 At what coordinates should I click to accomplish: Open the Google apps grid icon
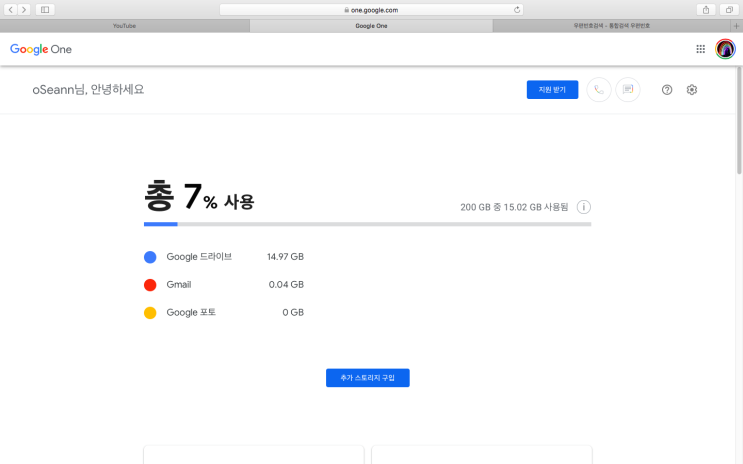(700, 49)
